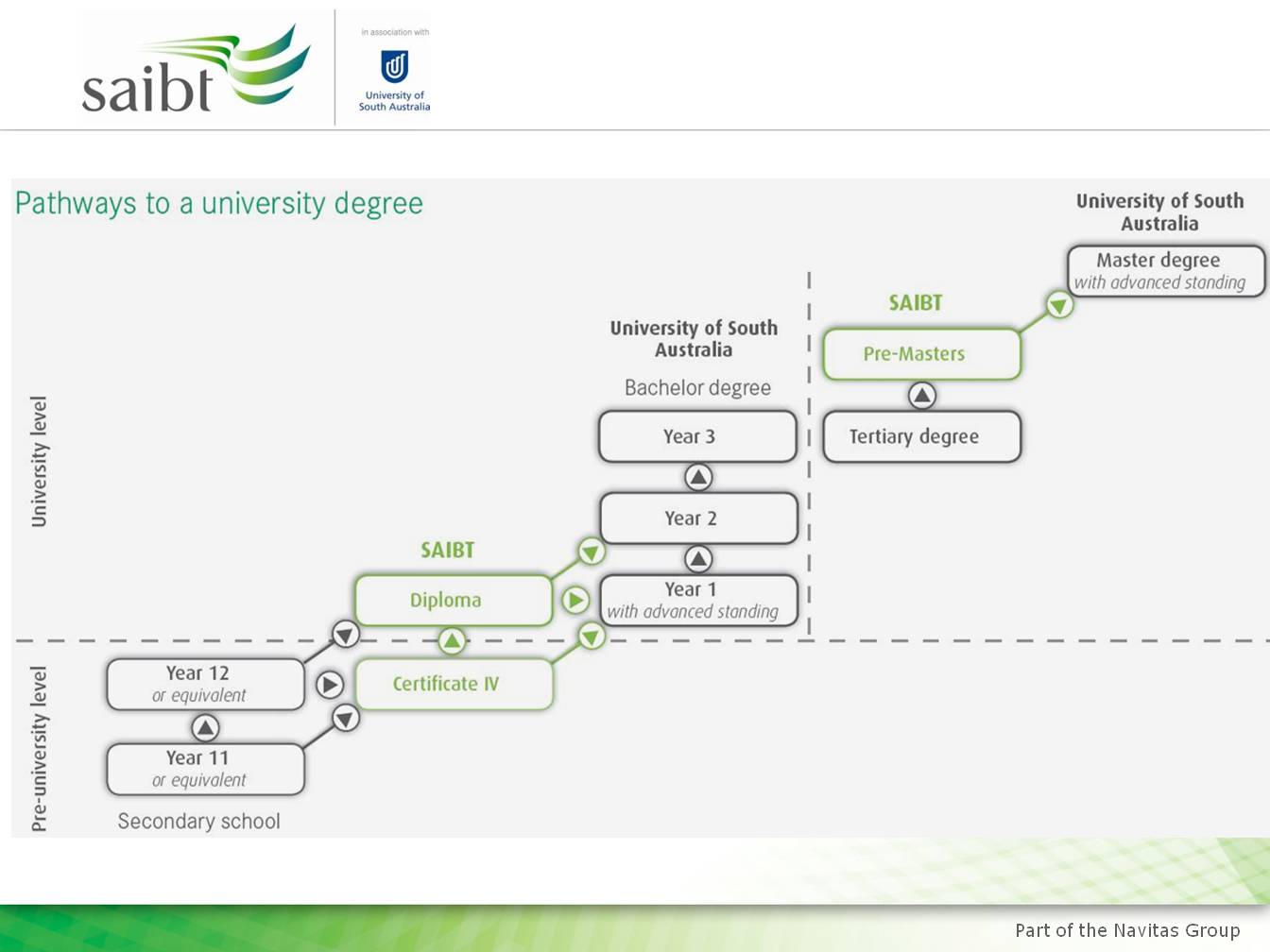This screenshot has width=1270, height=952.
Task: Click the 'Secondary school' label
Action: 198,821
